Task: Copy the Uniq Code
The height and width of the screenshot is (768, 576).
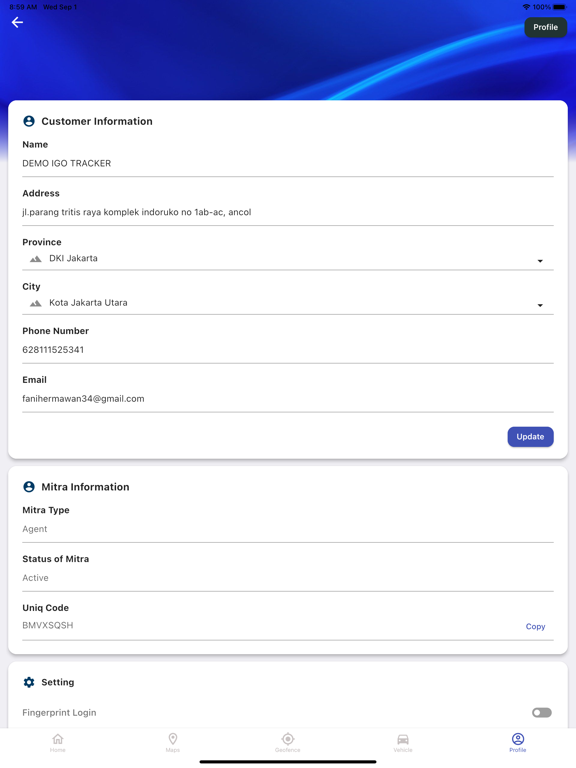Action: [535, 626]
